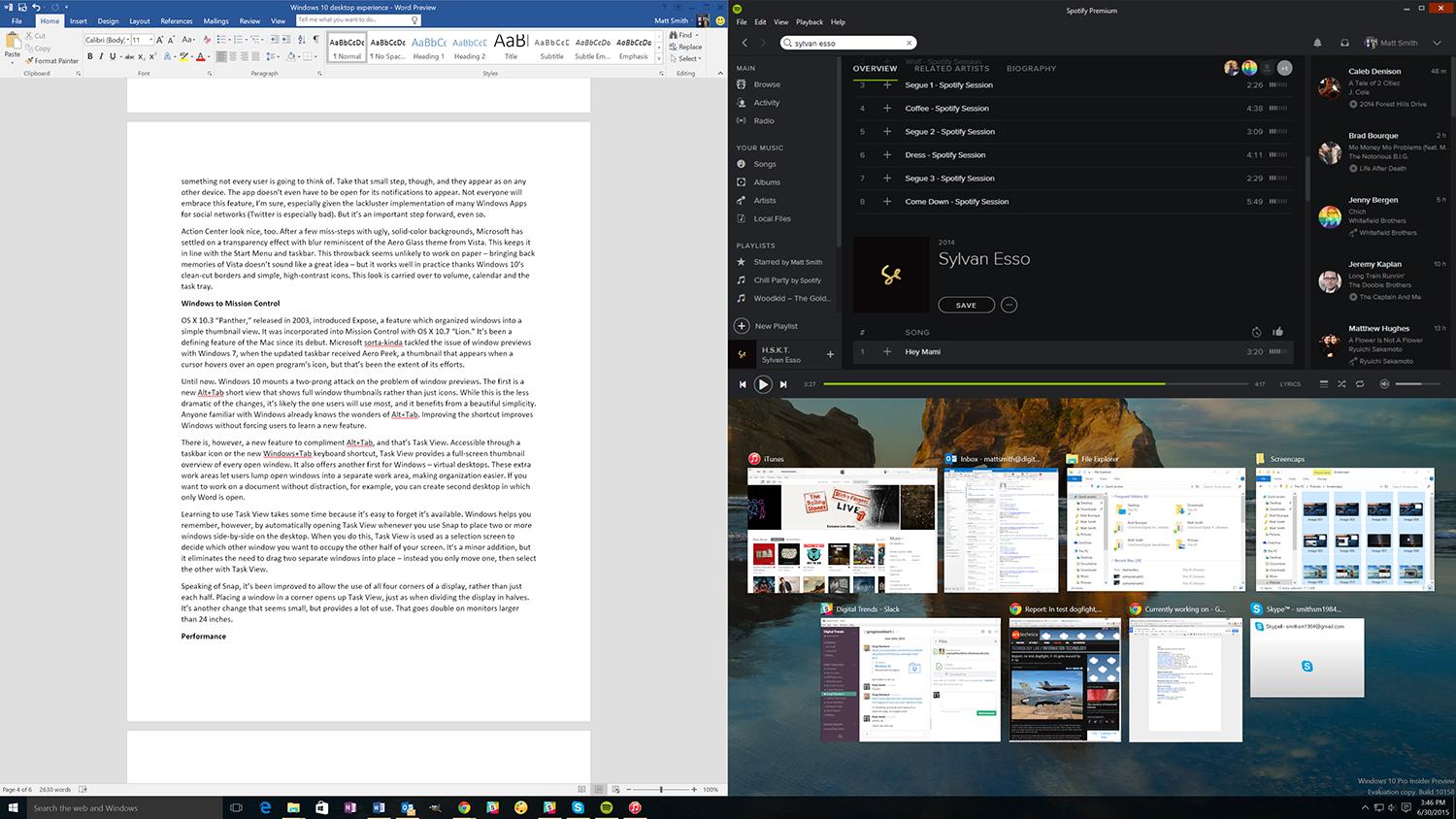
Task: Apply Heading 1 style
Action: [428, 46]
